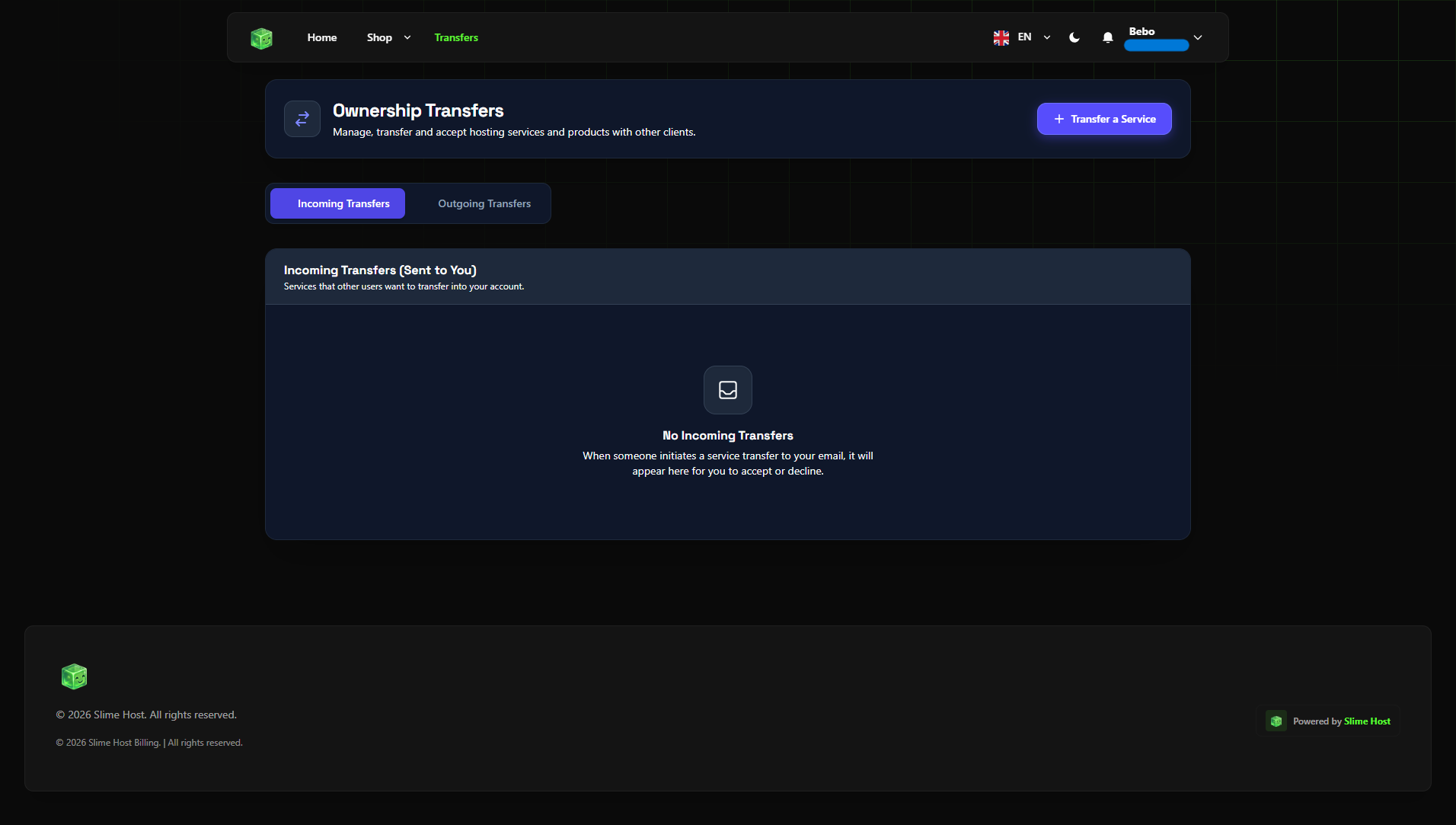This screenshot has height=825, width=1456.
Task: Go to Home in the navigation bar
Action: [x=322, y=37]
